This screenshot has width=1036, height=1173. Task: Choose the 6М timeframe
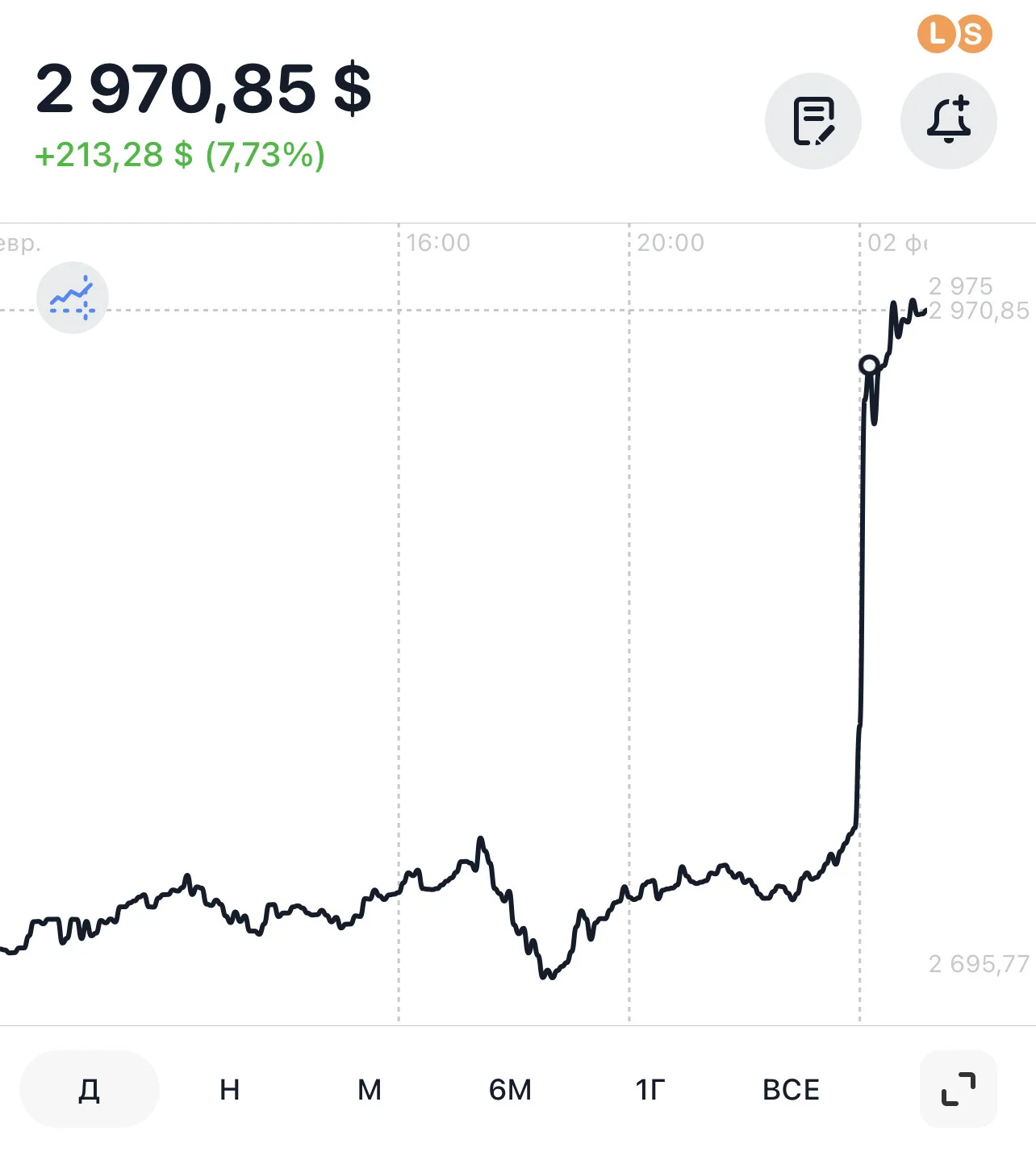point(510,1089)
